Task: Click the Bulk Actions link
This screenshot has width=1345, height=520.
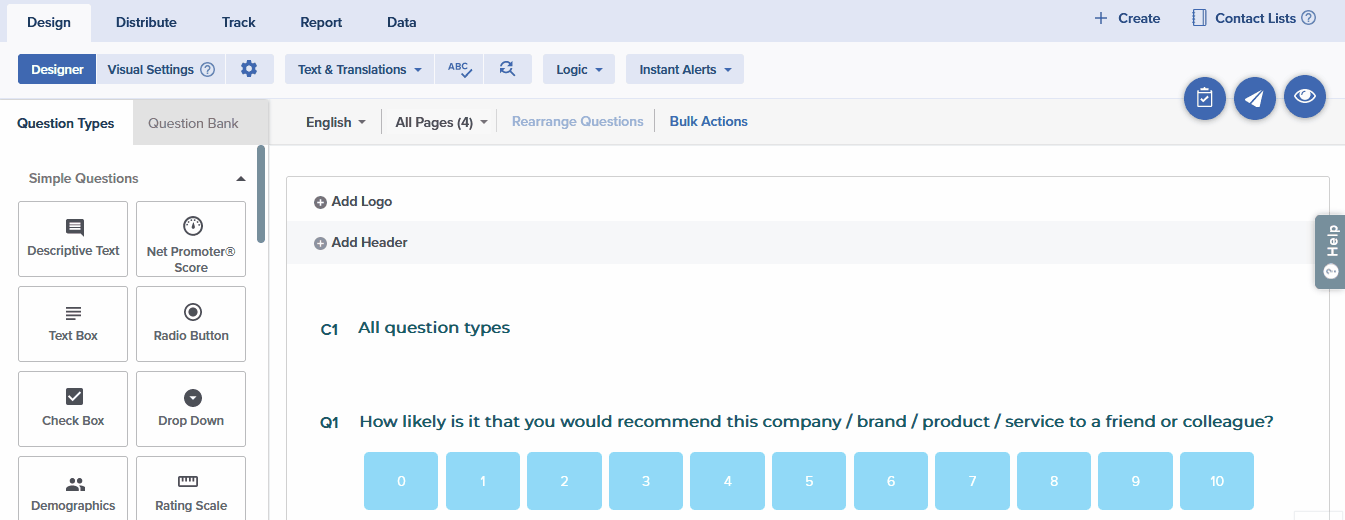Action: pos(708,122)
